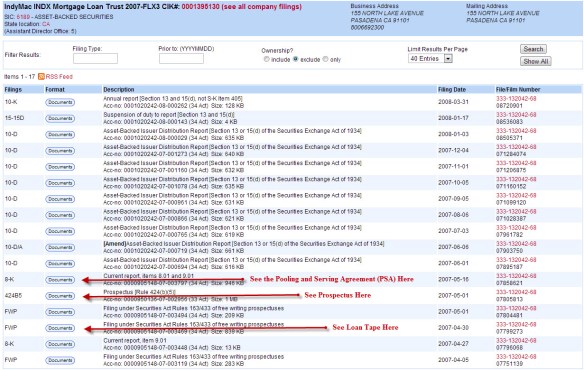This screenshot has width=584, height=370.
Task: Focus the Filing Type input field
Action: 95,58
